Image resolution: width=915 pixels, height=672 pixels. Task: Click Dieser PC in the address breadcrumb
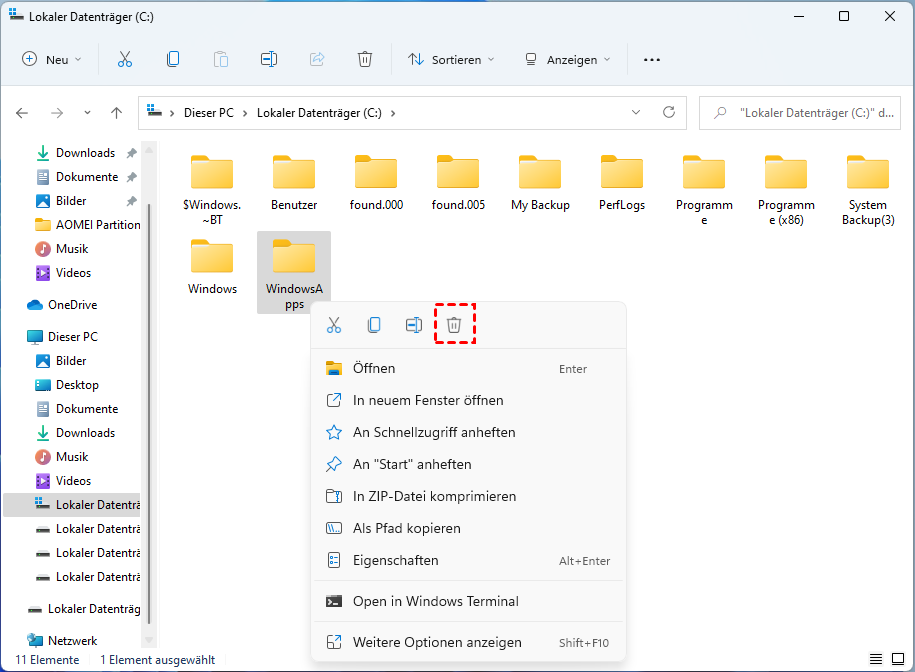click(x=209, y=113)
